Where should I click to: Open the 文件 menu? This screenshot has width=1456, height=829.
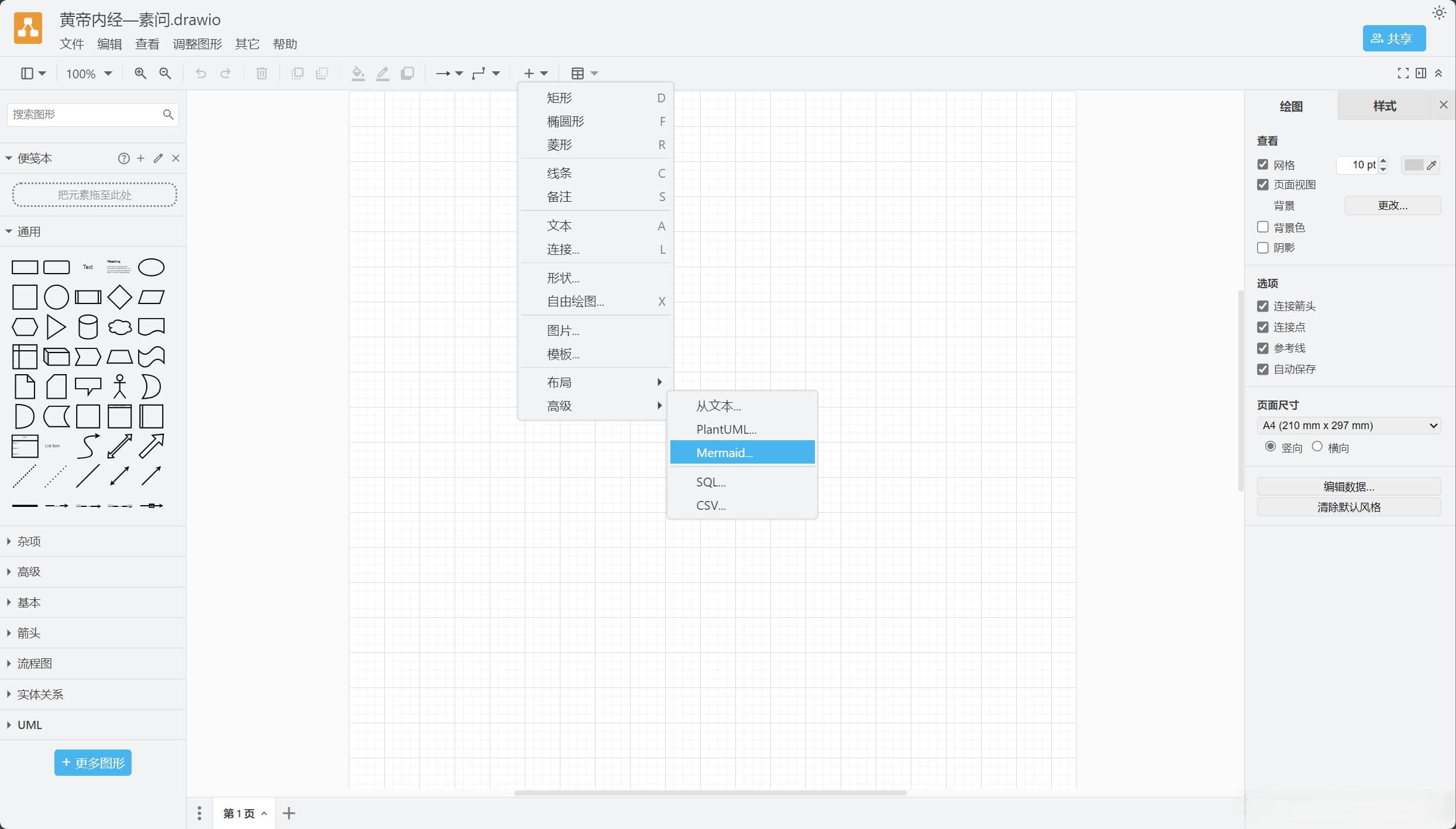(x=72, y=44)
